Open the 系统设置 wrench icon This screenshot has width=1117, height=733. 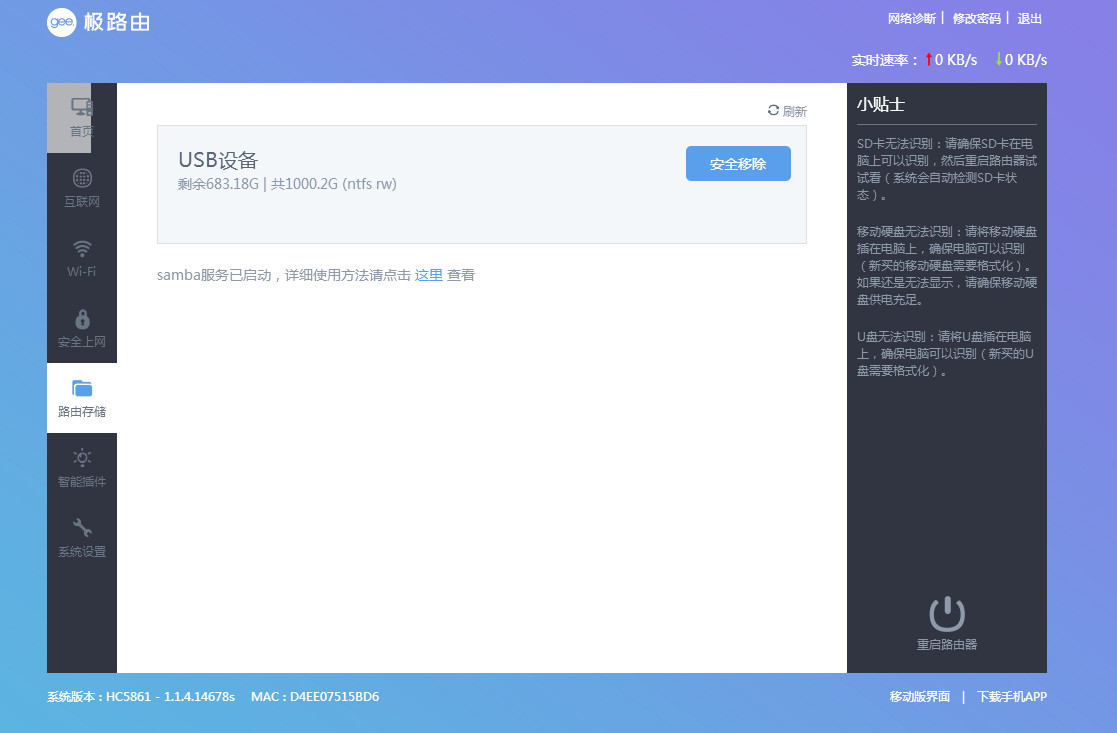(82, 528)
